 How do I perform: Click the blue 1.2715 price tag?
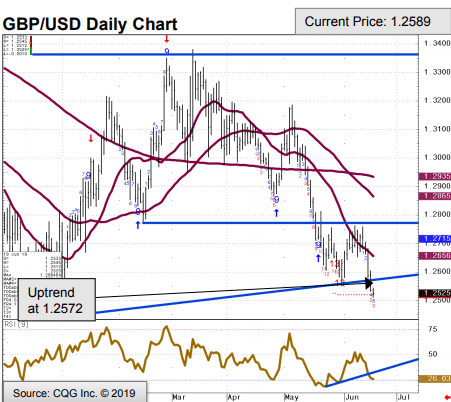coord(435,239)
